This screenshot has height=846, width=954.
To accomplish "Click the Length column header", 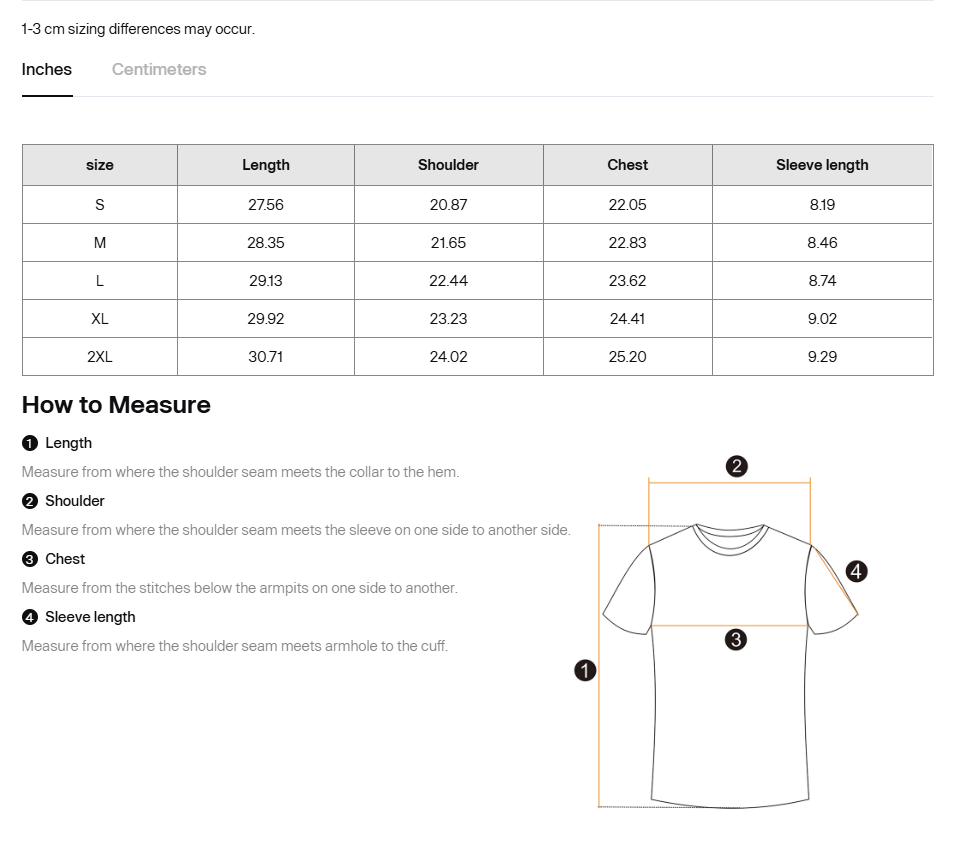I will tap(266, 165).
